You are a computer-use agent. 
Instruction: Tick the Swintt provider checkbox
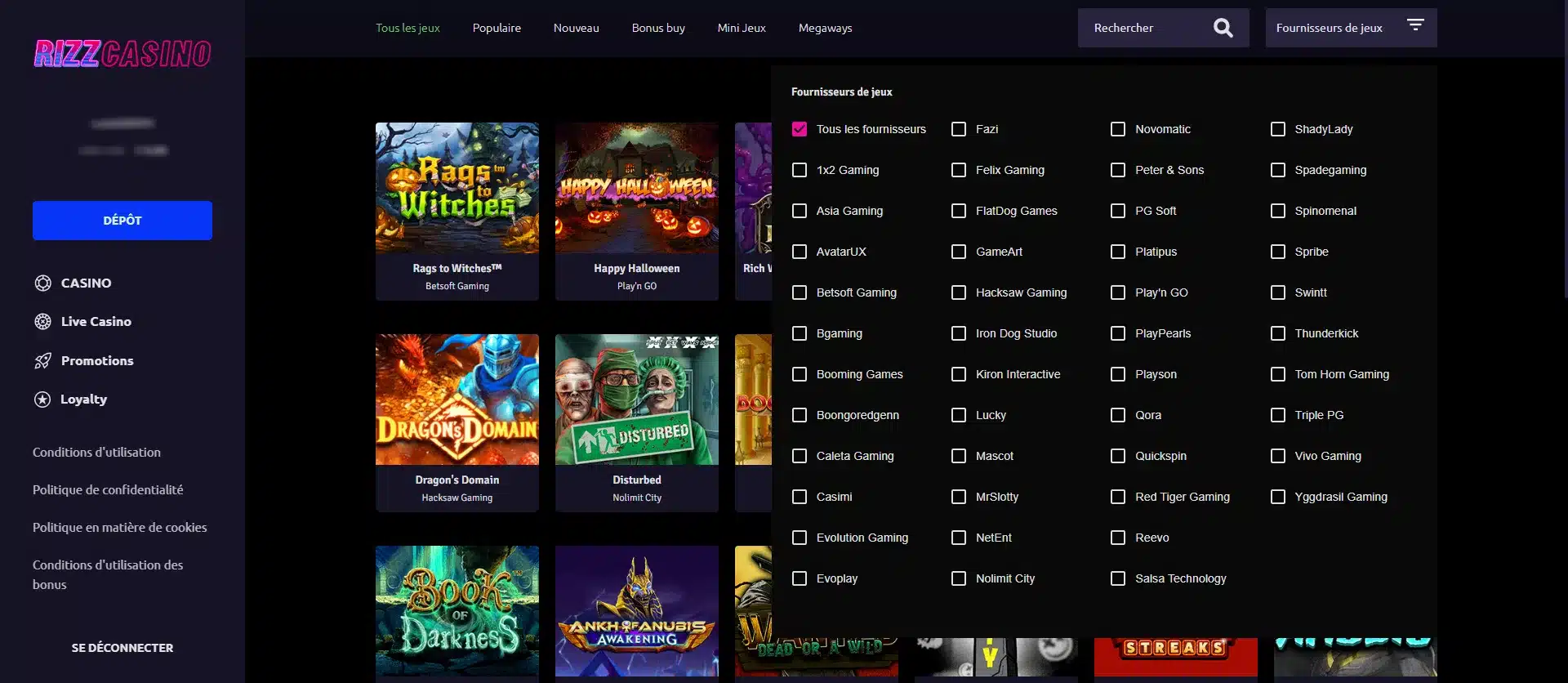point(1278,292)
